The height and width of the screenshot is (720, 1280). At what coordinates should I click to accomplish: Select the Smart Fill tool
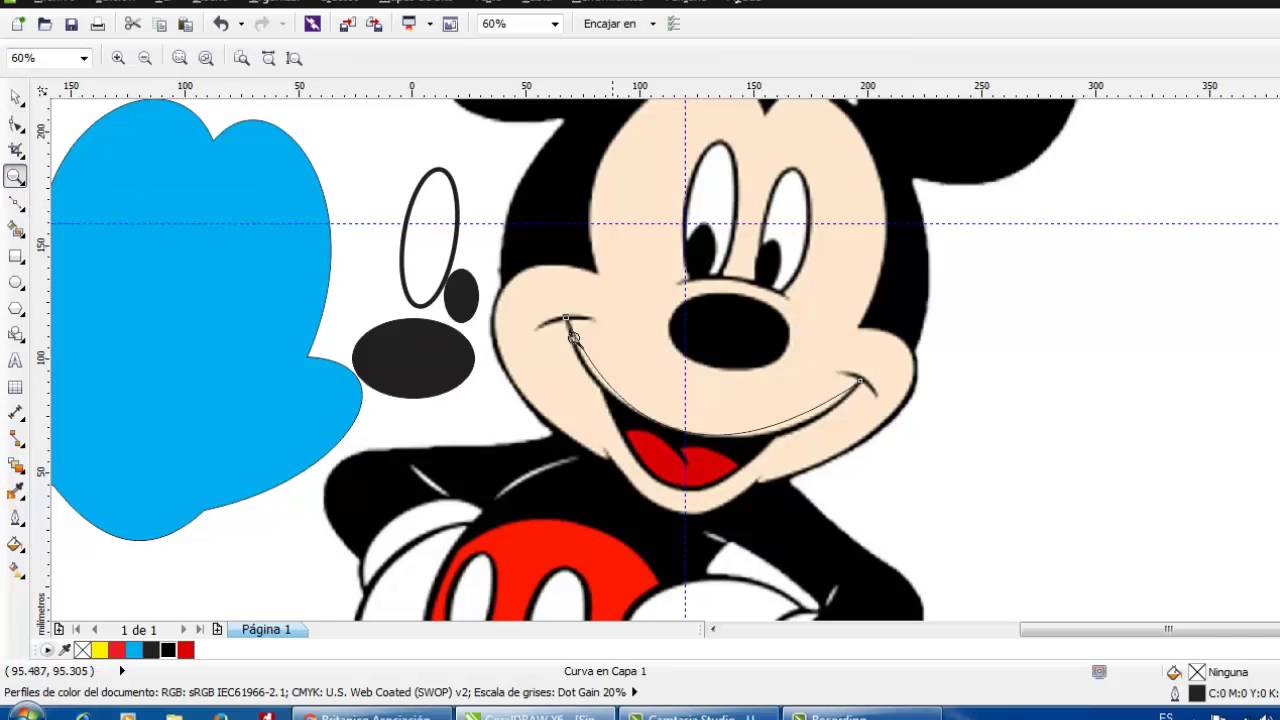16,229
